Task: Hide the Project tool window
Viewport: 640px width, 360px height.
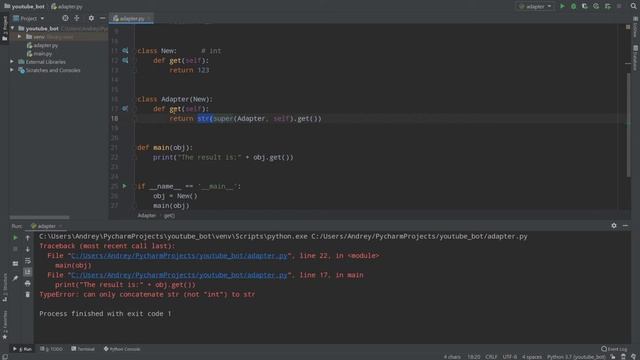Action: coord(102,18)
